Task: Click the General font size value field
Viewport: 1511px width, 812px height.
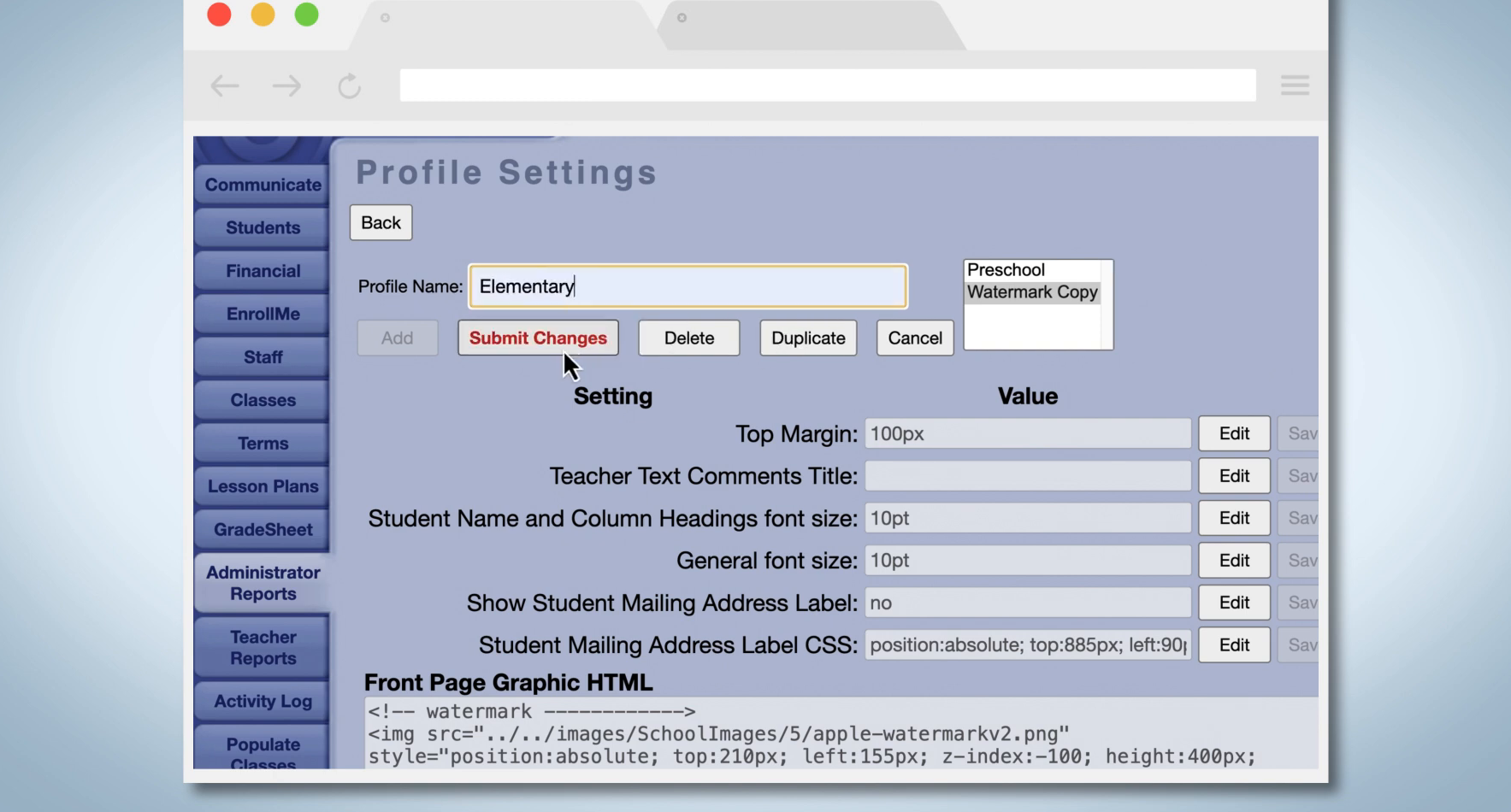Action: [x=1028, y=561]
